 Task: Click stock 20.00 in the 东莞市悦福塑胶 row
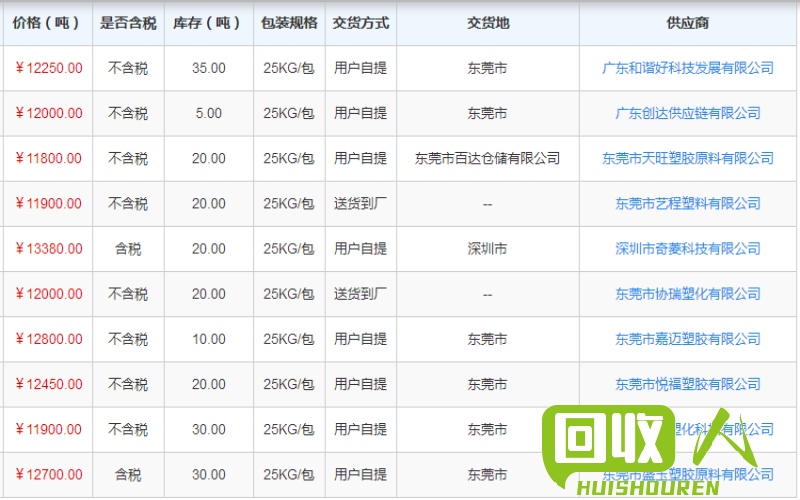(209, 384)
